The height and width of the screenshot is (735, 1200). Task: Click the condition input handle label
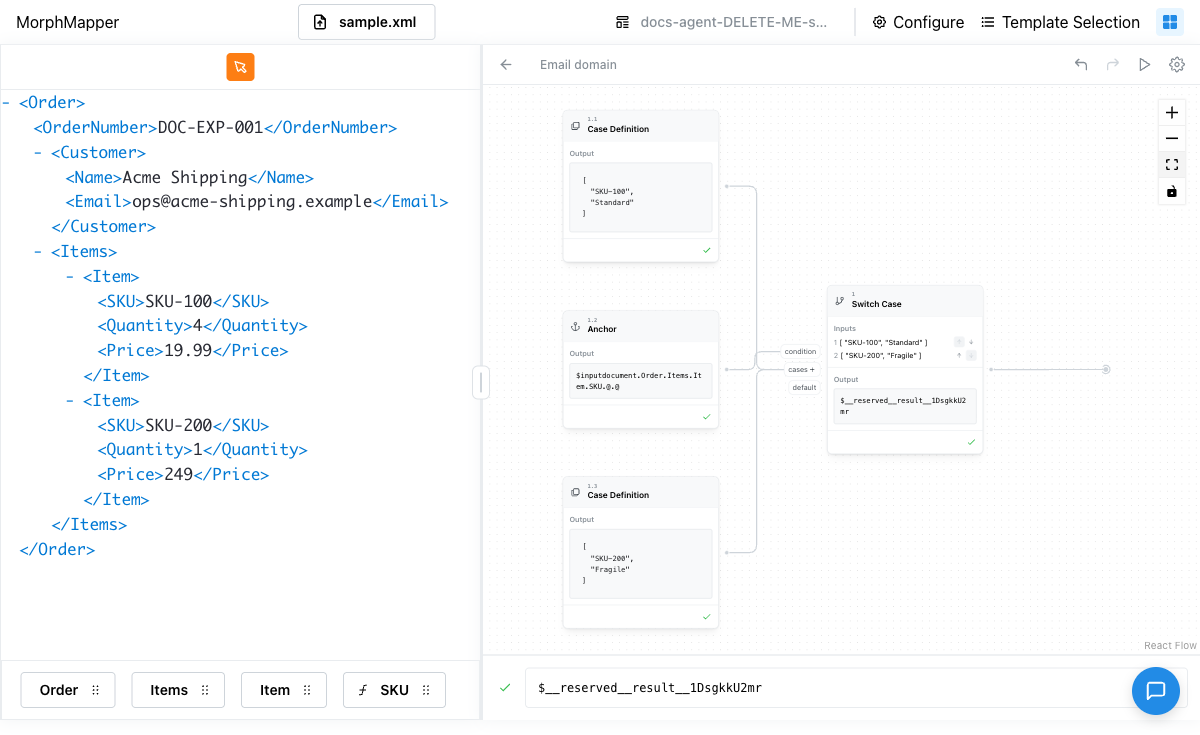pos(801,351)
